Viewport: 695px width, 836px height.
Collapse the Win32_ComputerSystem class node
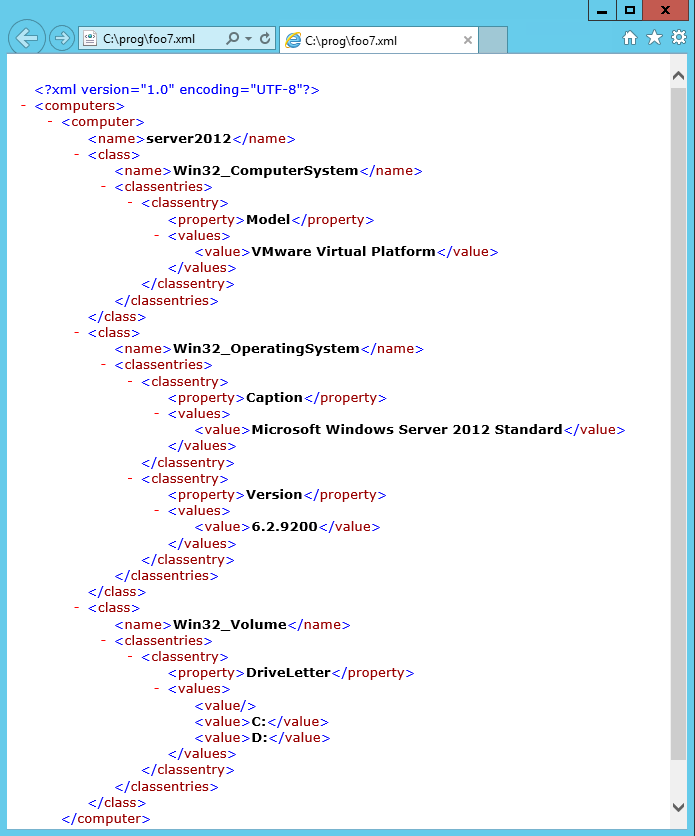77,154
